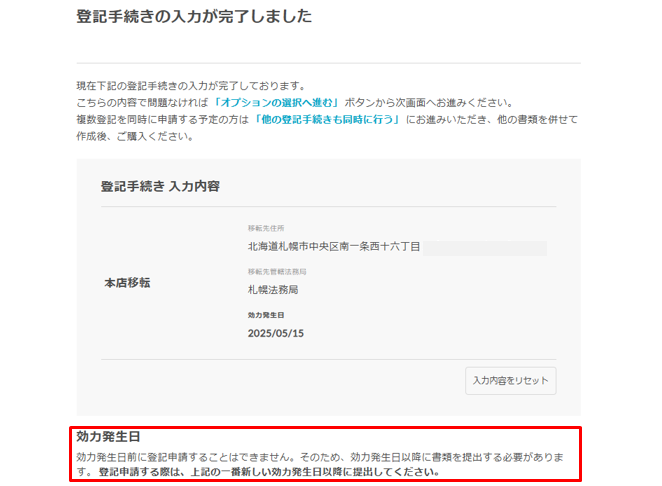Select the date 2025/05/15

[x=275, y=333]
